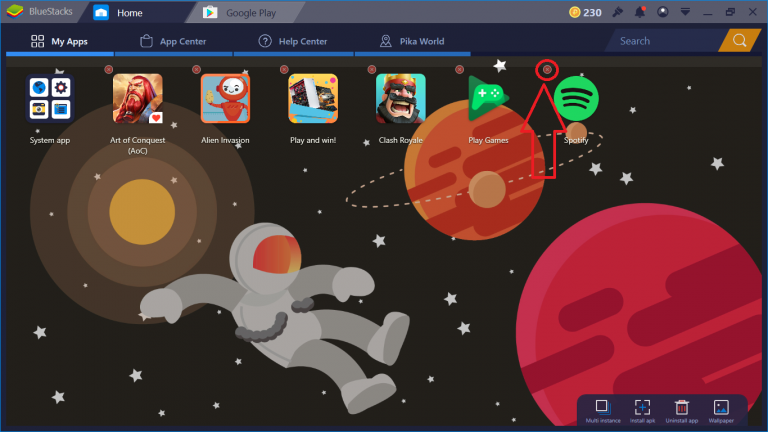Open the App Center tab
768x432 pixels.
173,41
